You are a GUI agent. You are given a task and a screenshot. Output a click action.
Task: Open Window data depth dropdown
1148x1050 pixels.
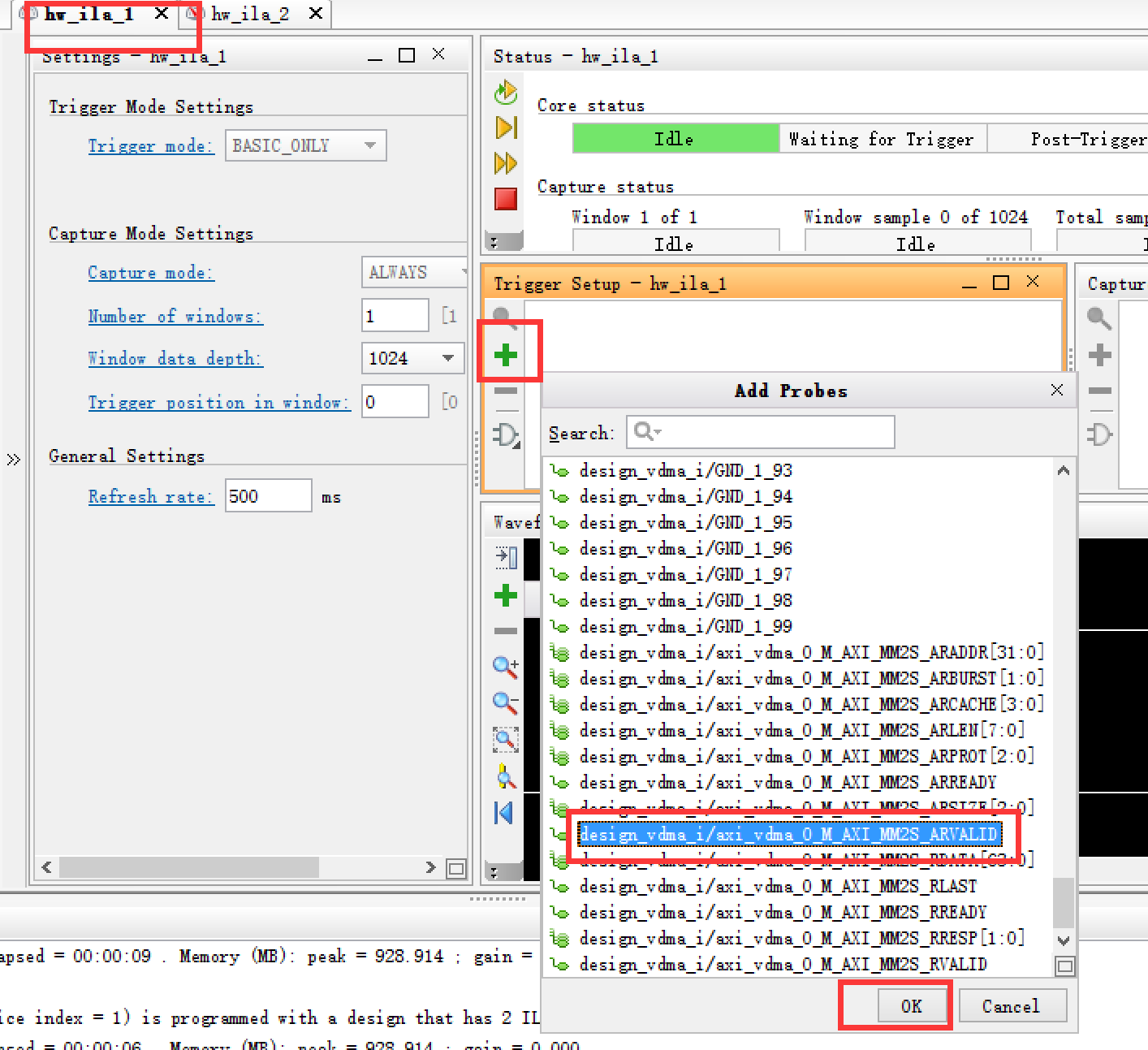click(412, 358)
